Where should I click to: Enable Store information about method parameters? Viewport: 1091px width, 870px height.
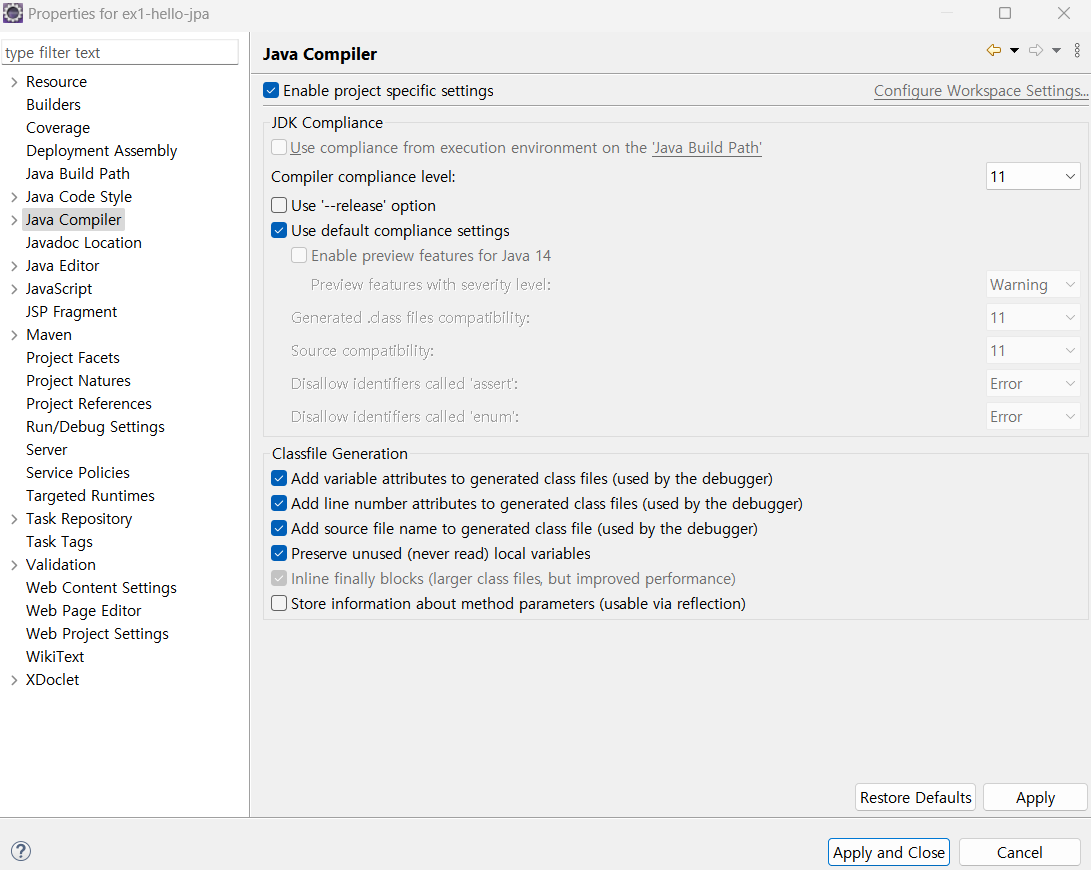click(279, 603)
